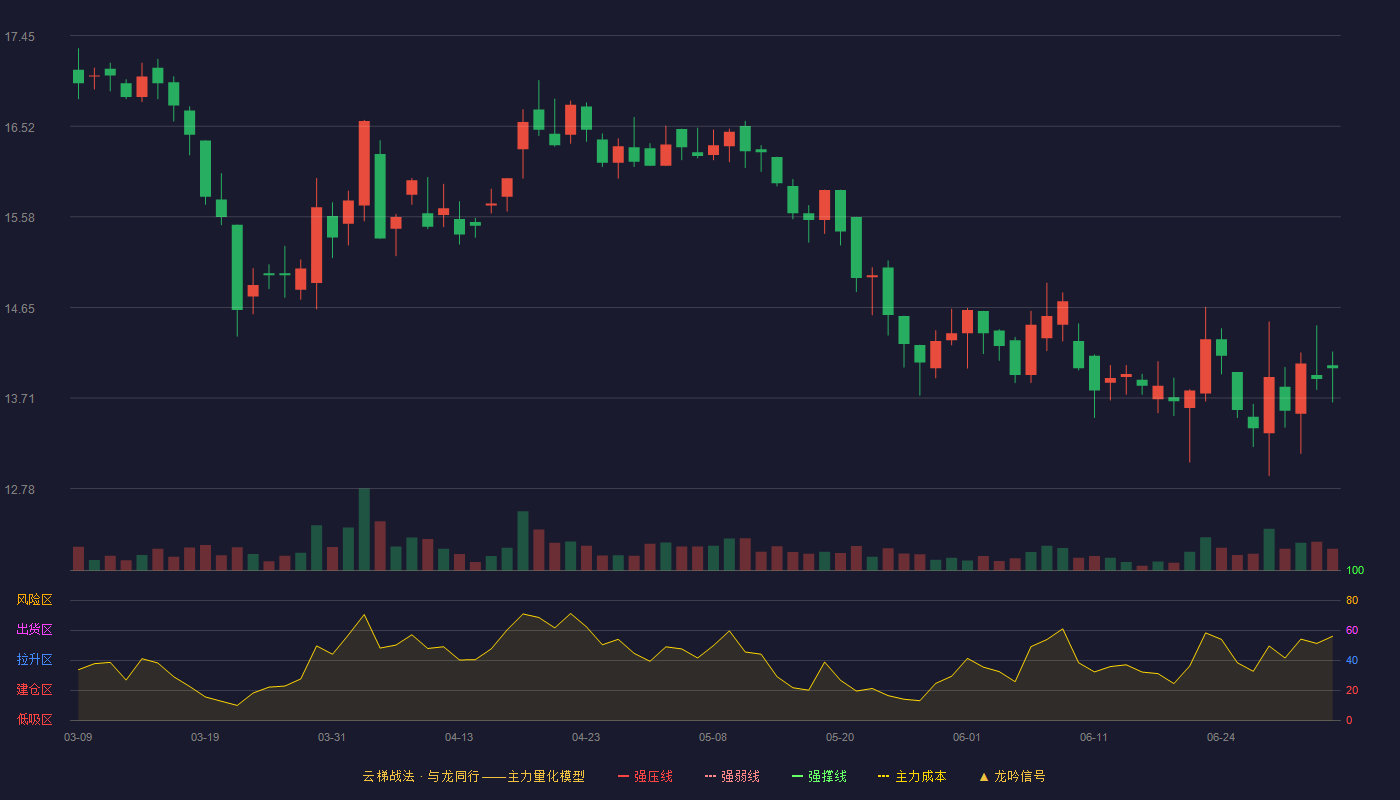Click the 14.65 price axis label
The width and height of the screenshot is (1400, 800).
tap(19, 309)
